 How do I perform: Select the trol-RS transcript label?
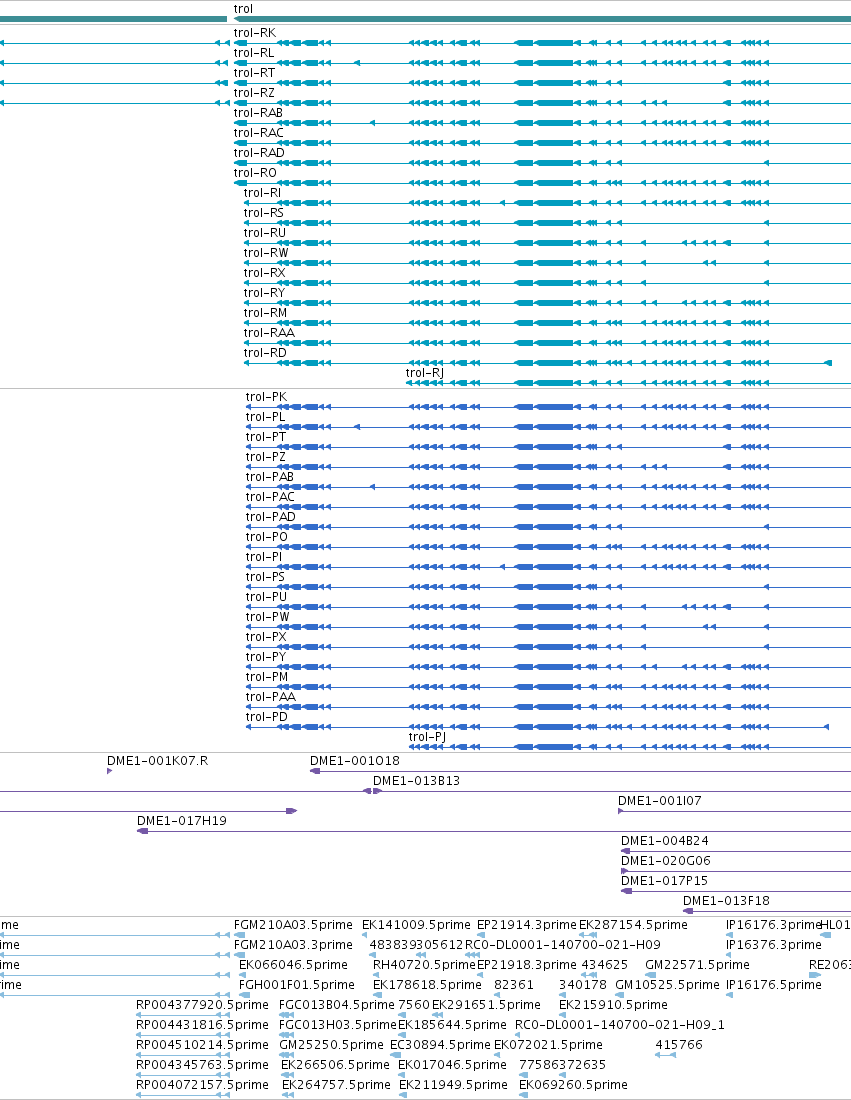[x=264, y=213]
